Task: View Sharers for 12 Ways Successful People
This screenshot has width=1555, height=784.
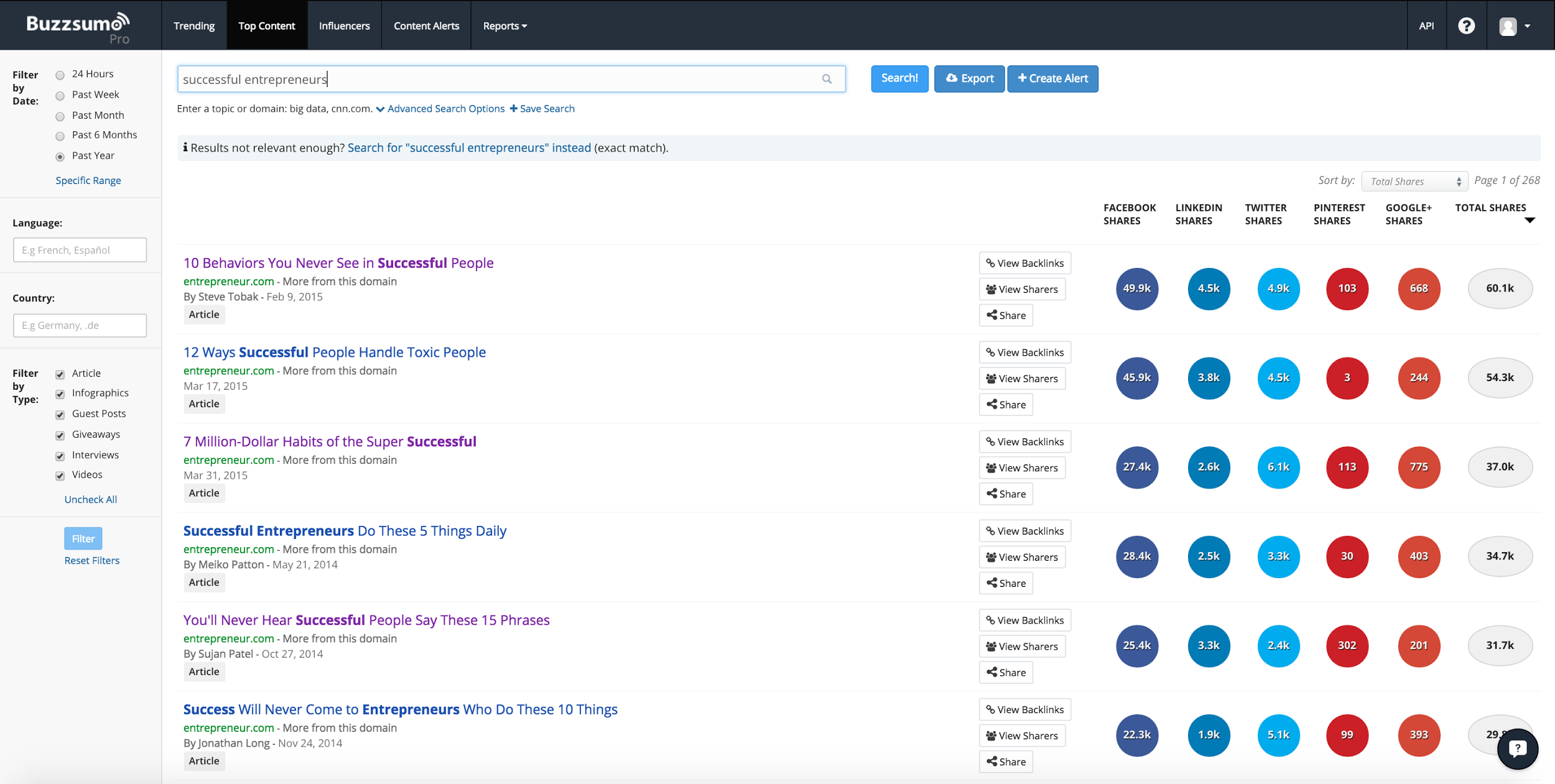Action: (x=1022, y=379)
